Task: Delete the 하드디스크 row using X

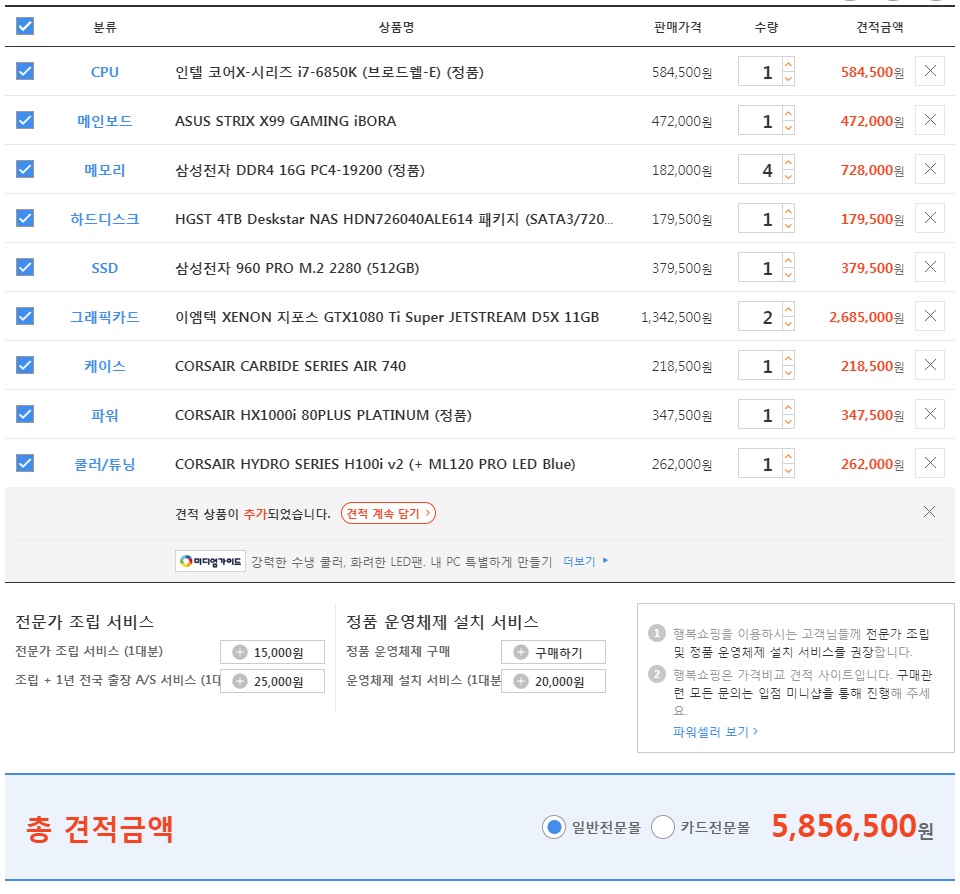Action: coord(929,218)
